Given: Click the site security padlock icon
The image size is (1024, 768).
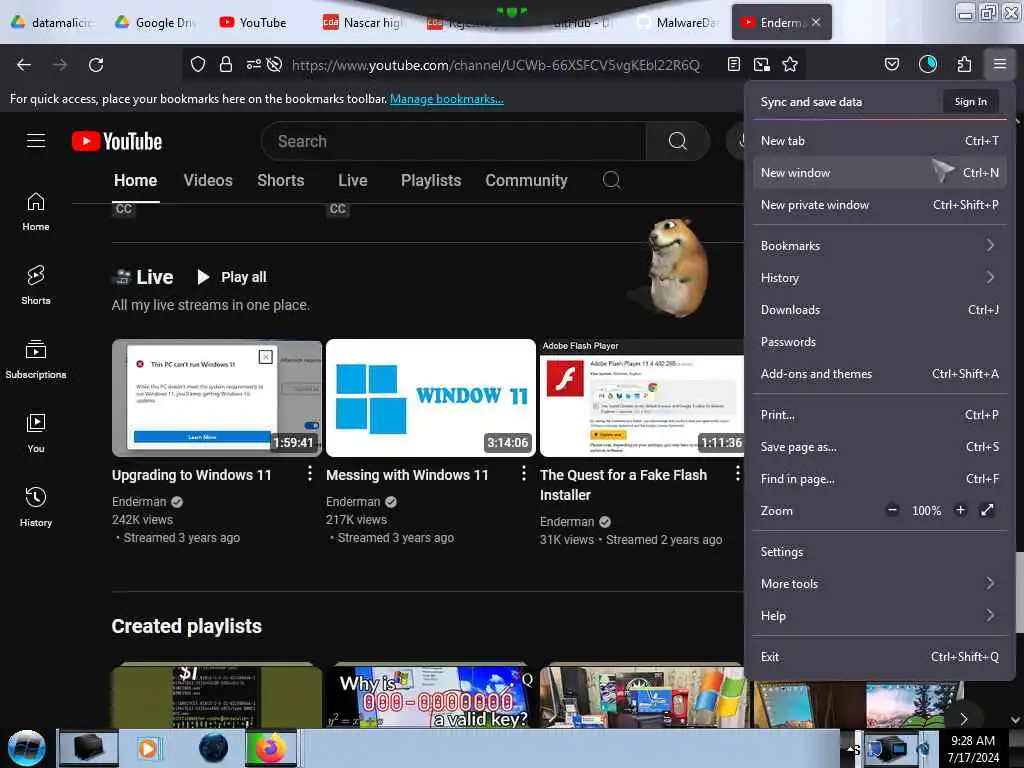Looking at the screenshot, I should 226,64.
